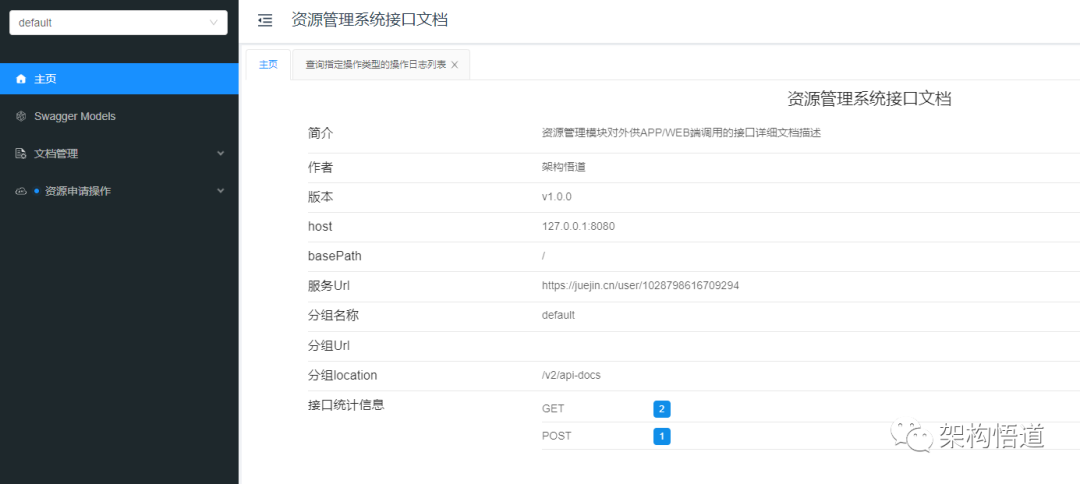This screenshot has width=1080, height=484.
Task: Click the 版本 label
Action: click(x=320, y=196)
